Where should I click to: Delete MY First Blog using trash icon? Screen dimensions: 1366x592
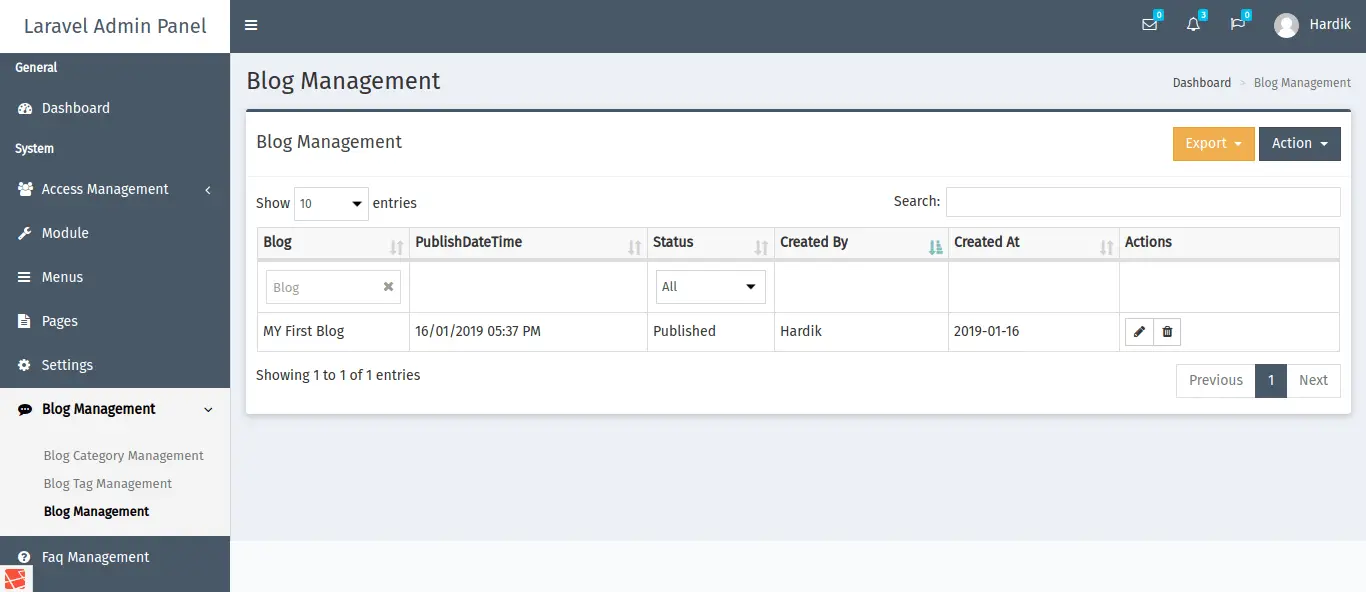(x=1167, y=332)
